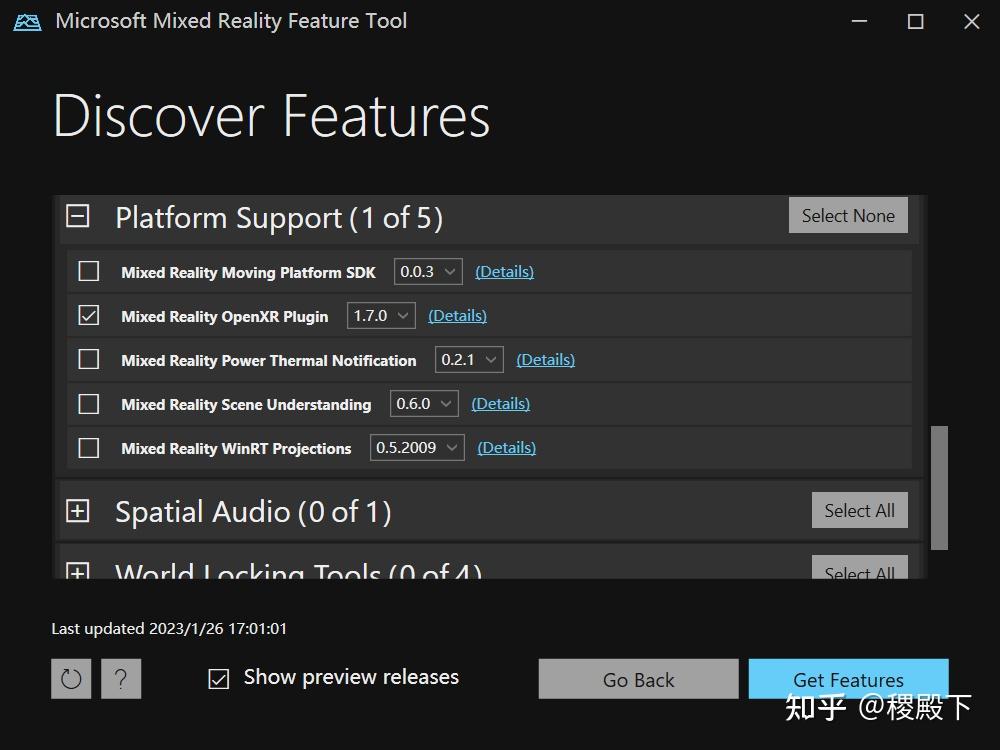Open Power Thermal Notification version dropdown
Image resolution: width=1000 pixels, height=750 pixels.
pos(469,360)
